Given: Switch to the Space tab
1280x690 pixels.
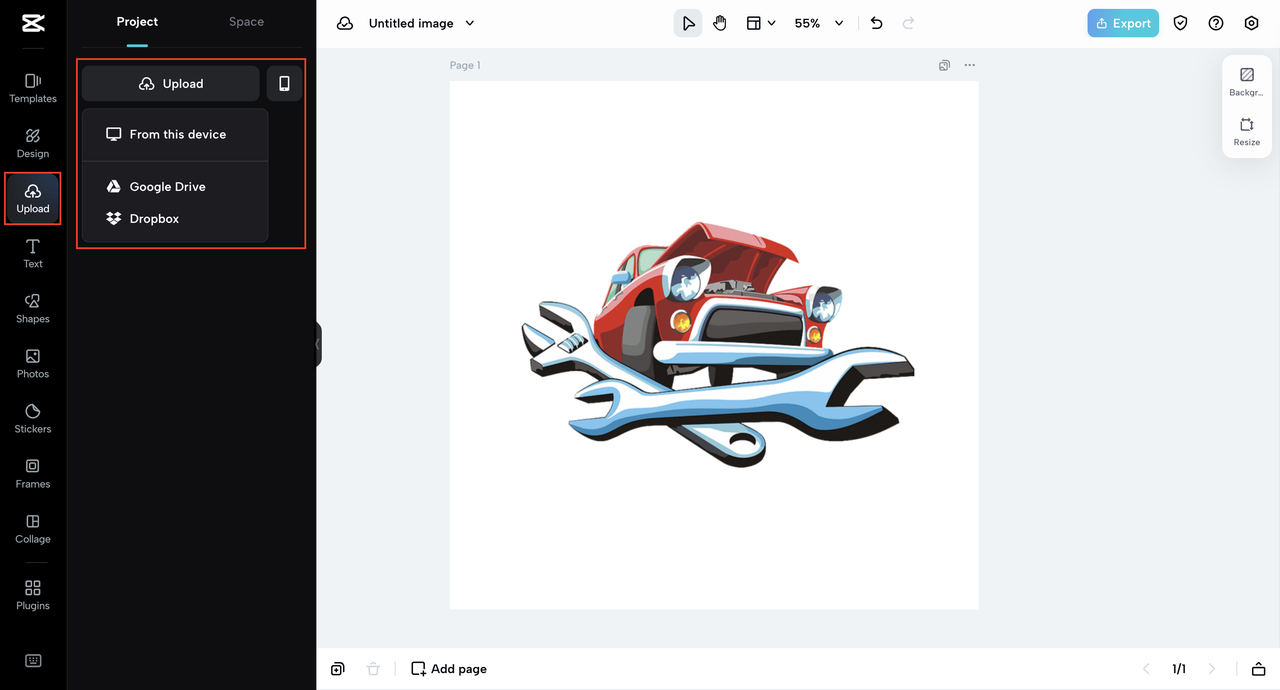Looking at the screenshot, I should click(x=246, y=22).
